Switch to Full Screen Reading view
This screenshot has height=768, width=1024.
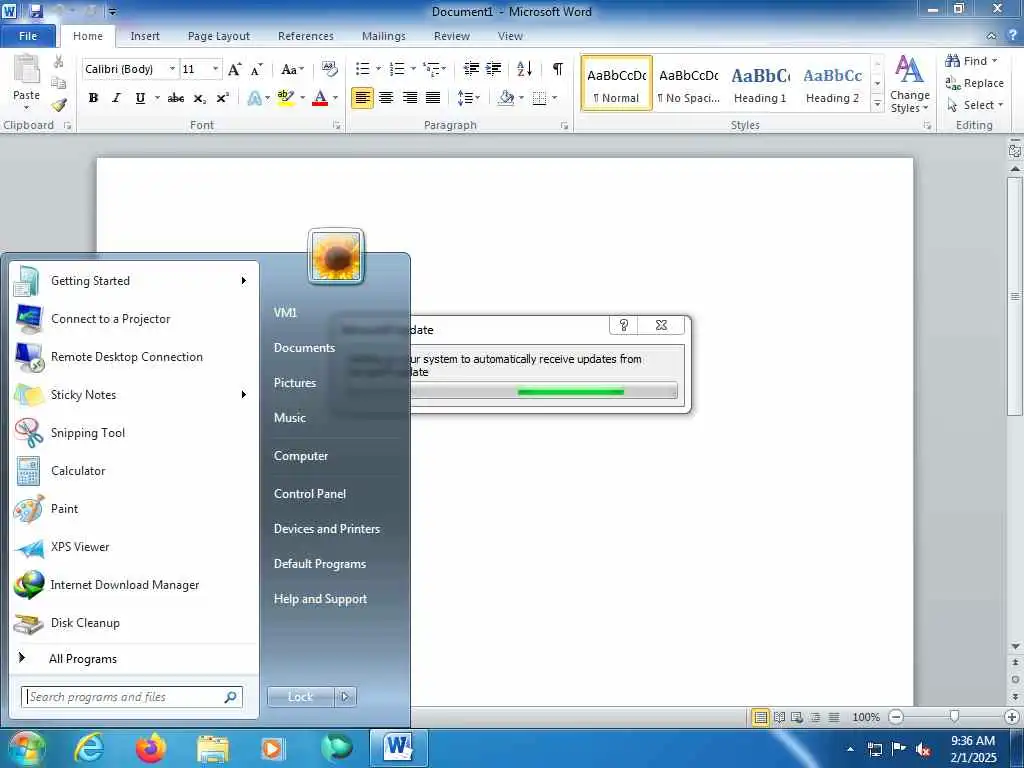point(779,717)
